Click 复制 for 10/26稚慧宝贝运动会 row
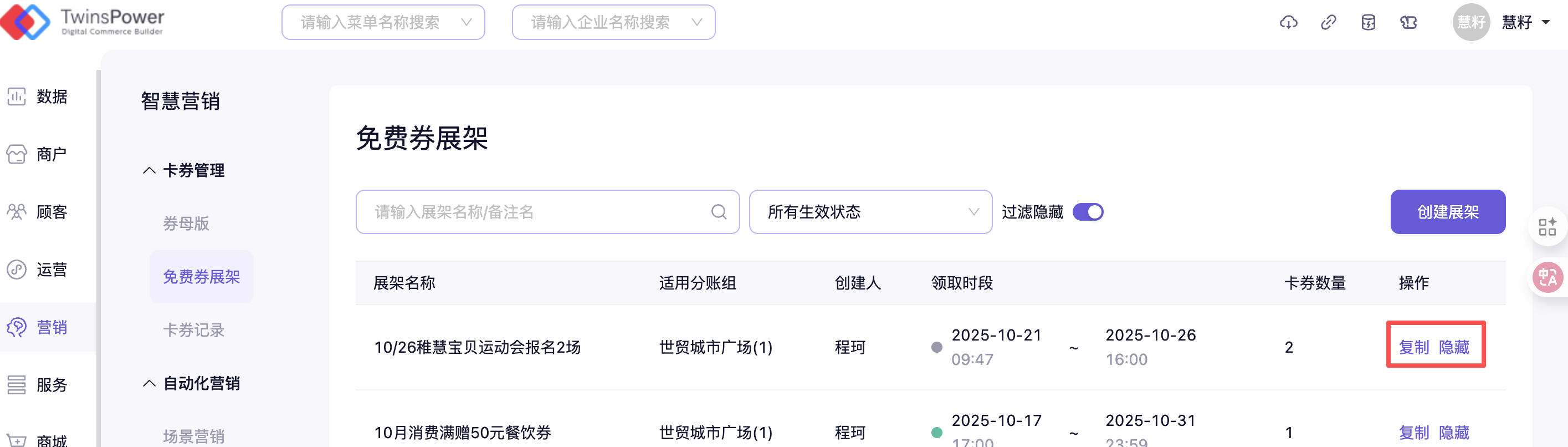1568x447 pixels. tap(1413, 347)
